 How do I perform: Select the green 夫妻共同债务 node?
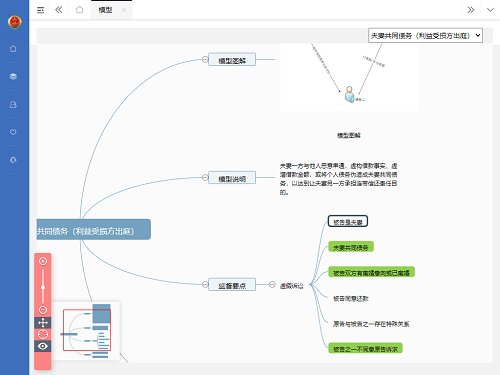click(x=351, y=247)
